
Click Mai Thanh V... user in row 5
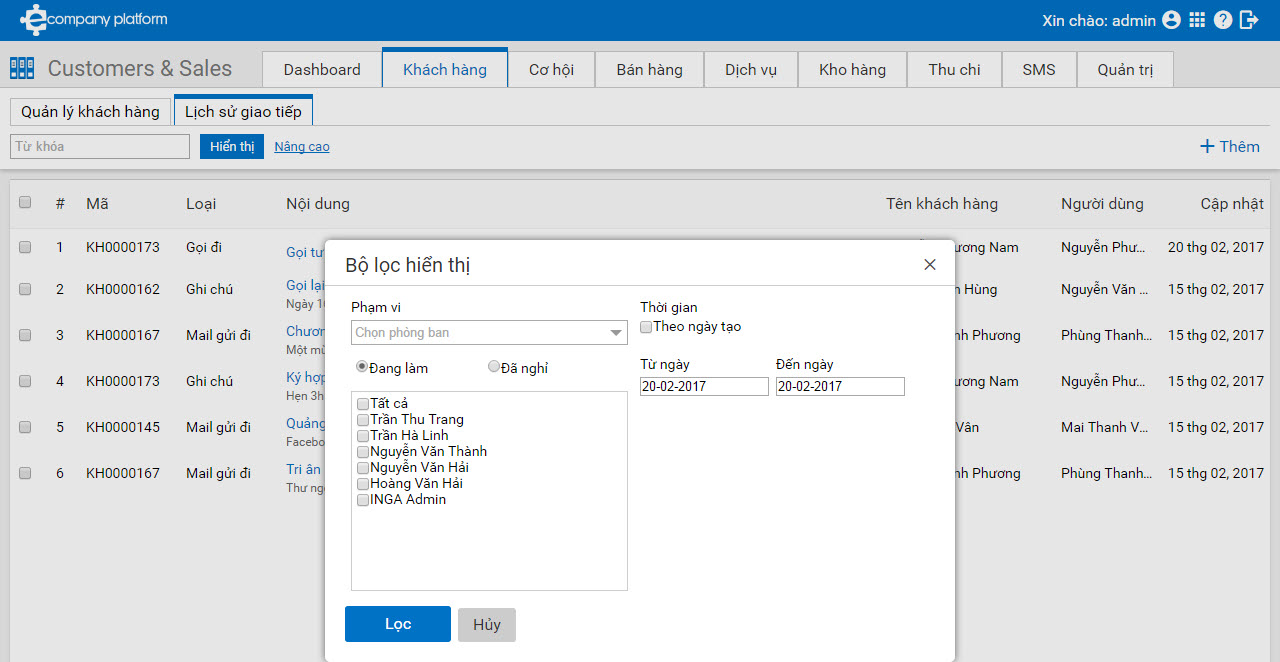click(1105, 427)
